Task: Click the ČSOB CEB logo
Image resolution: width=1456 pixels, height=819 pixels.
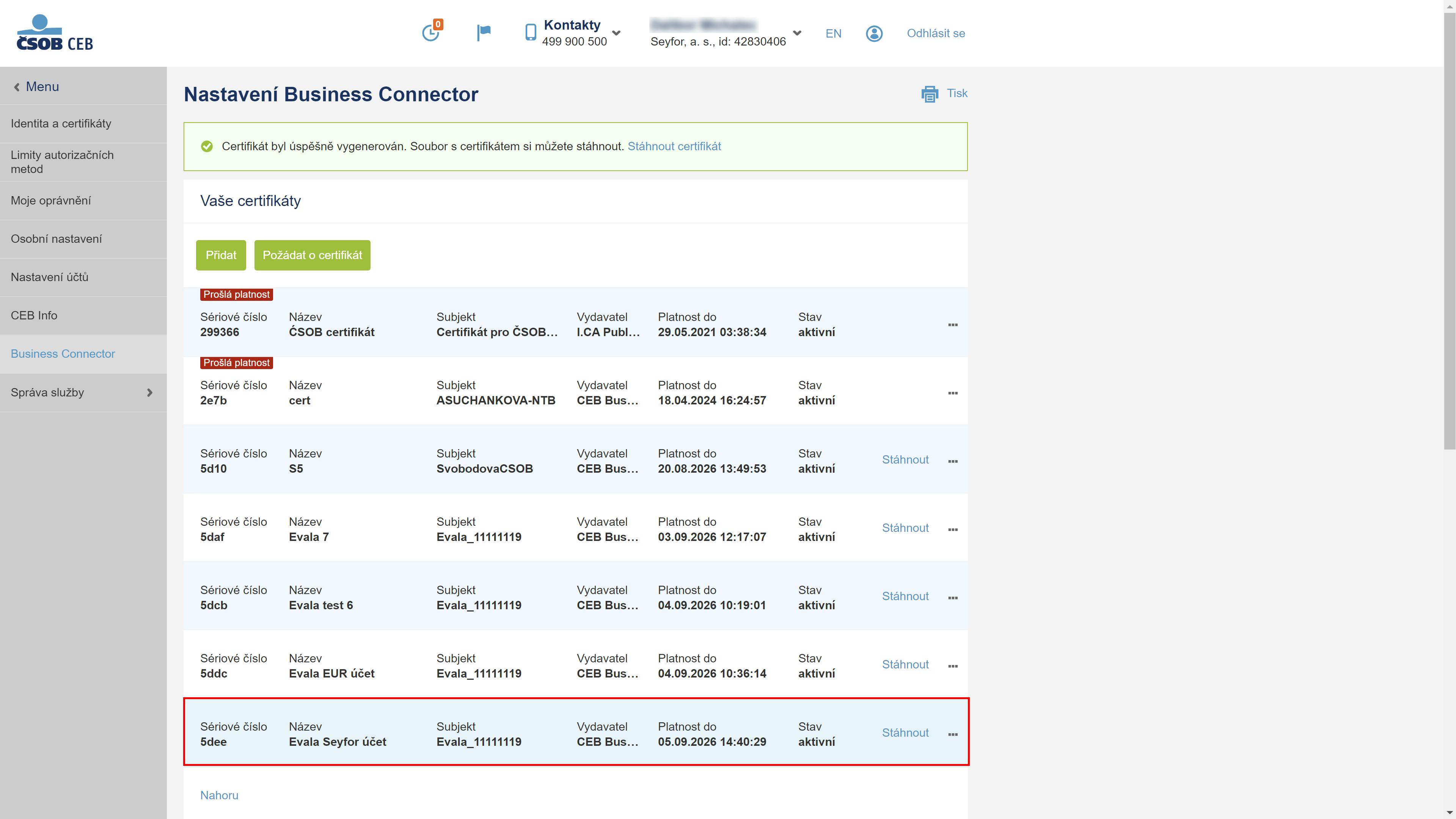Action: [x=55, y=33]
